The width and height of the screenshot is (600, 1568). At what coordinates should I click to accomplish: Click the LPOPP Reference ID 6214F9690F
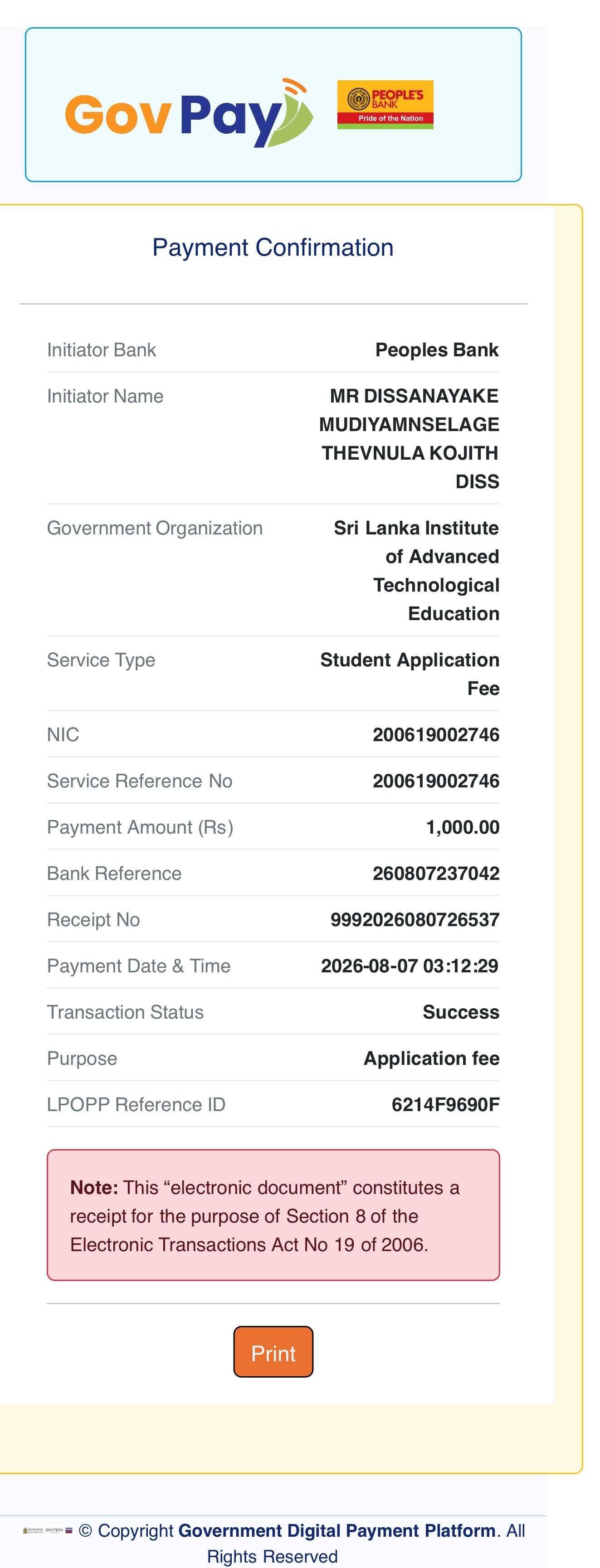445,1105
